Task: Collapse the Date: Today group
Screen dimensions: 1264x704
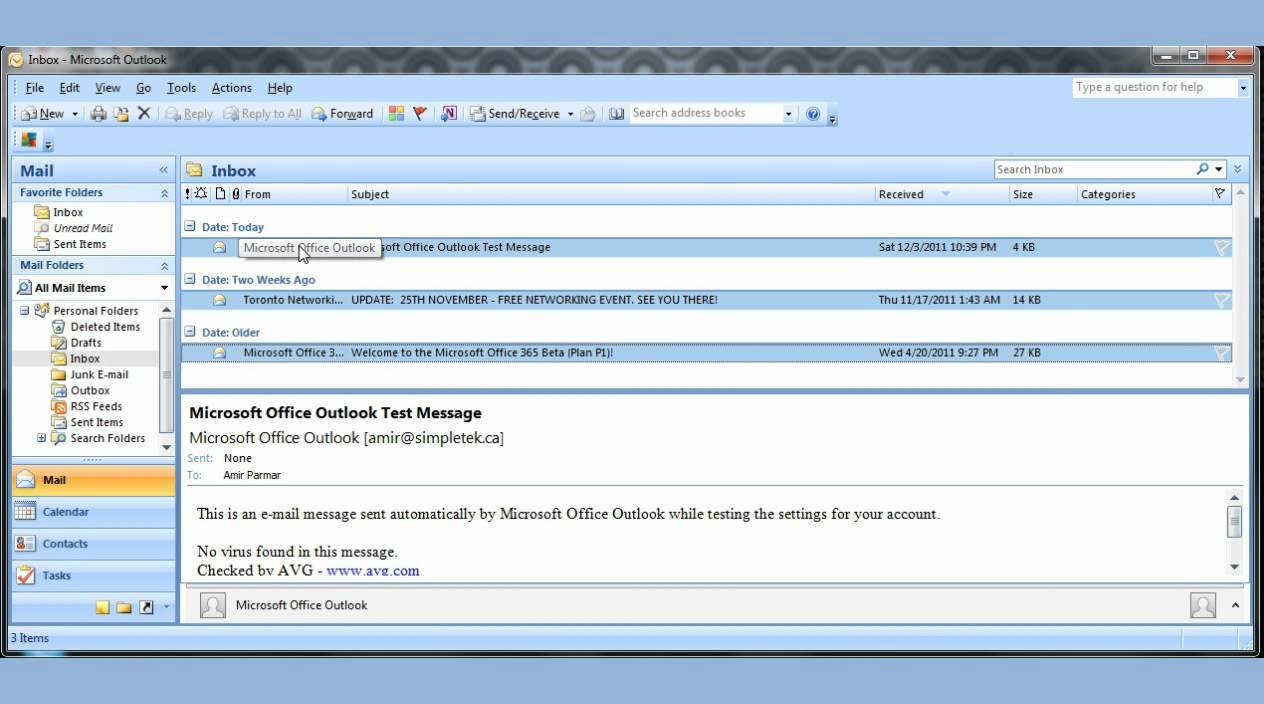Action: 190,227
